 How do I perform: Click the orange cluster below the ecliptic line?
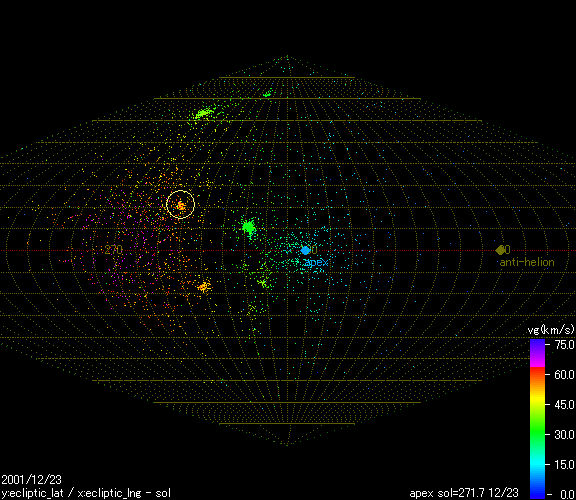[204, 287]
